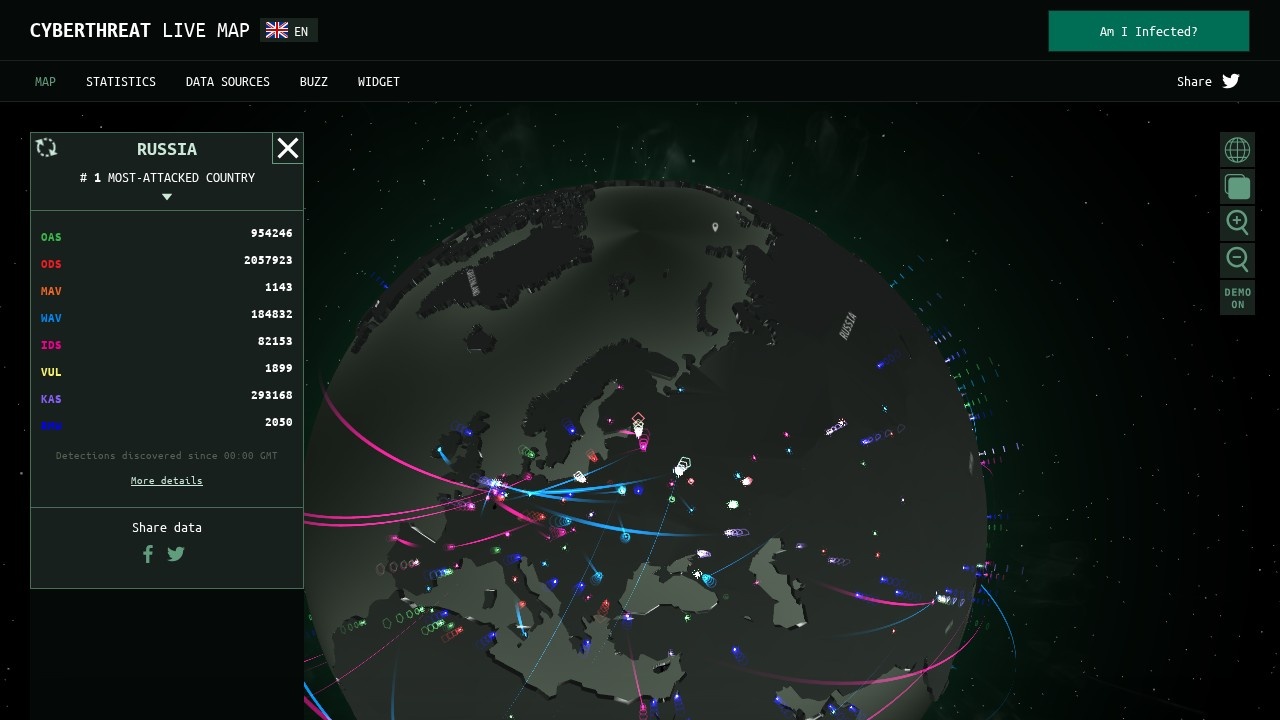Screen dimensions: 1280x720
Task: Share Russia data on Facebook
Action: [x=148, y=554]
